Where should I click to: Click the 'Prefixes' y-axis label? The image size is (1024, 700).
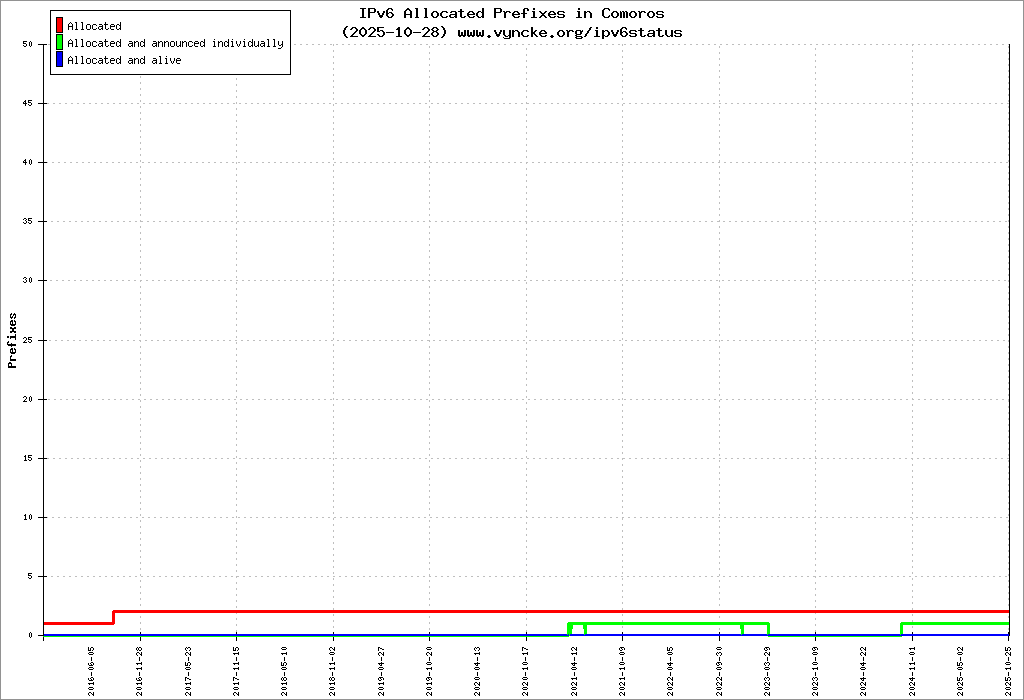[13, 340]
